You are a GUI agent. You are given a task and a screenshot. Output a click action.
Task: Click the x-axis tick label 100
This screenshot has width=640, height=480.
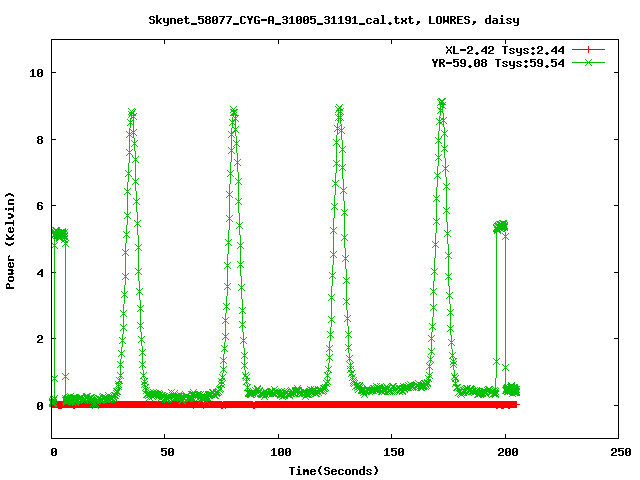[280, 452]
